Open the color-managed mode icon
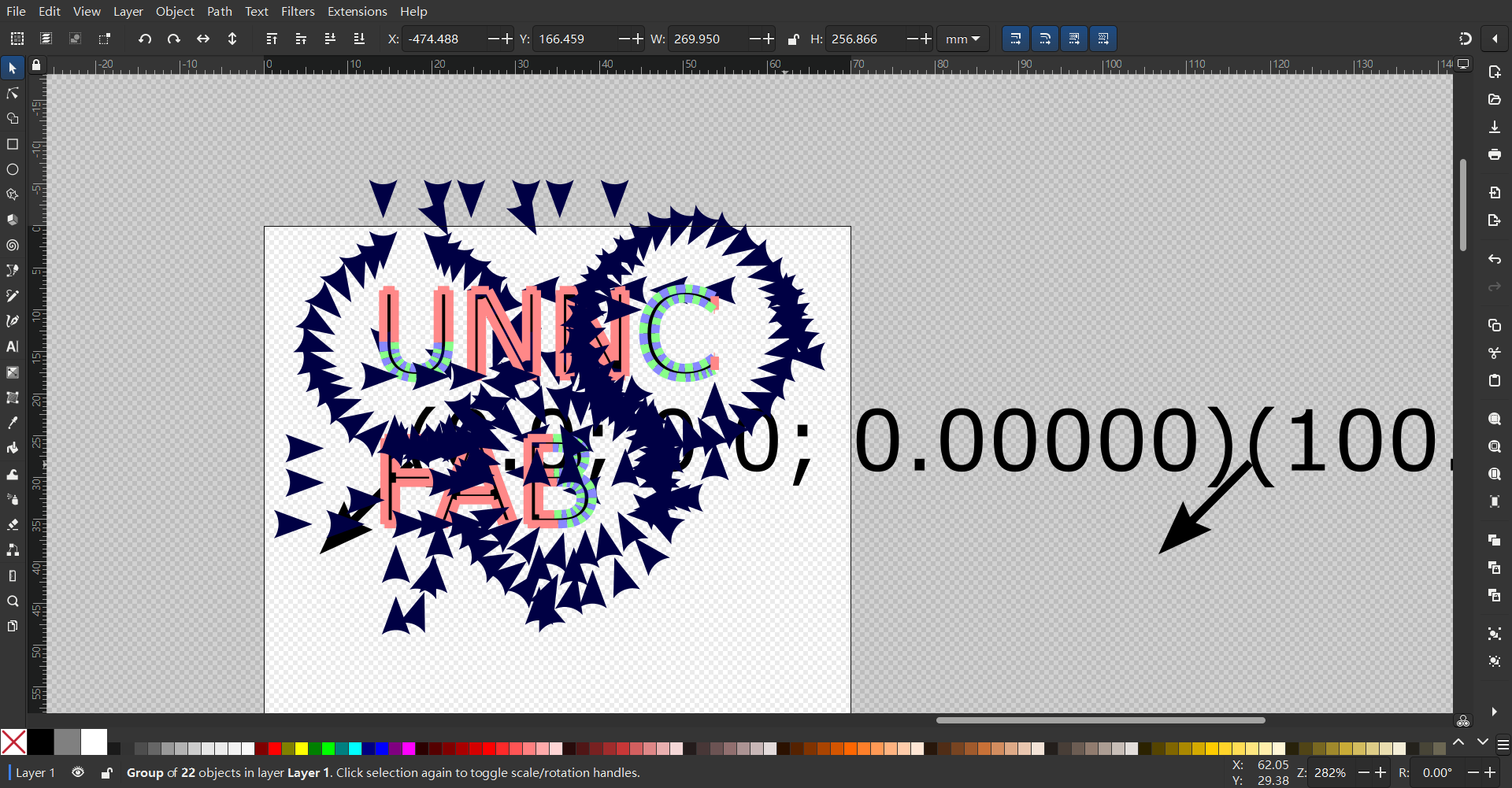1512x788 pixels. pos(1463,720)
